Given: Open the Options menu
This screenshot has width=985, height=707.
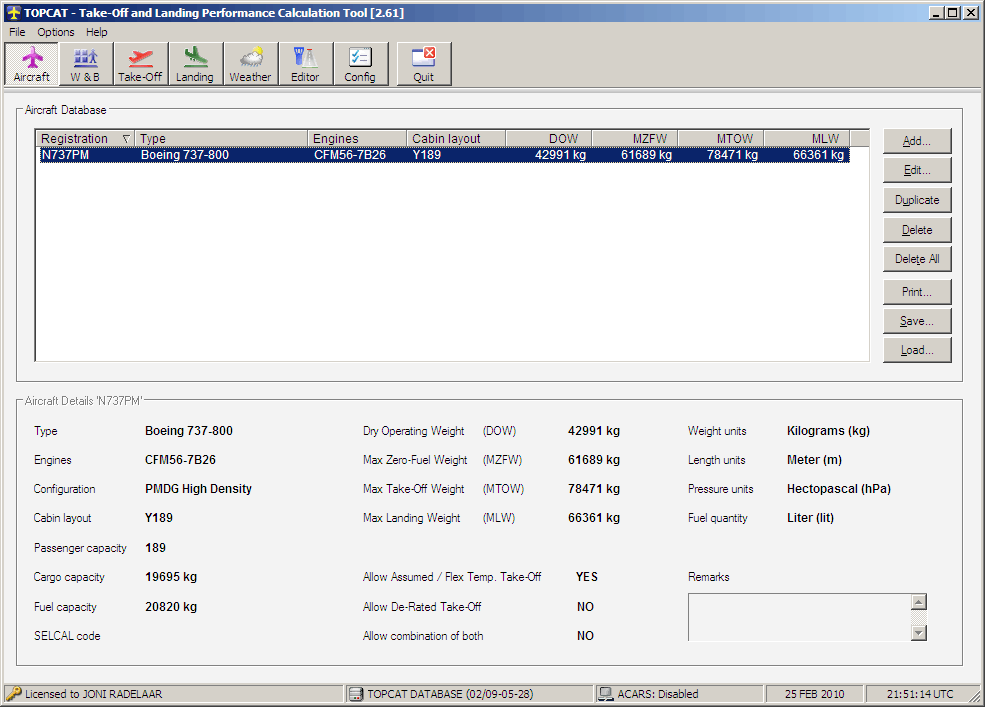Looking at the screenshot, I should pyautogui.click(x=55, y=32).
